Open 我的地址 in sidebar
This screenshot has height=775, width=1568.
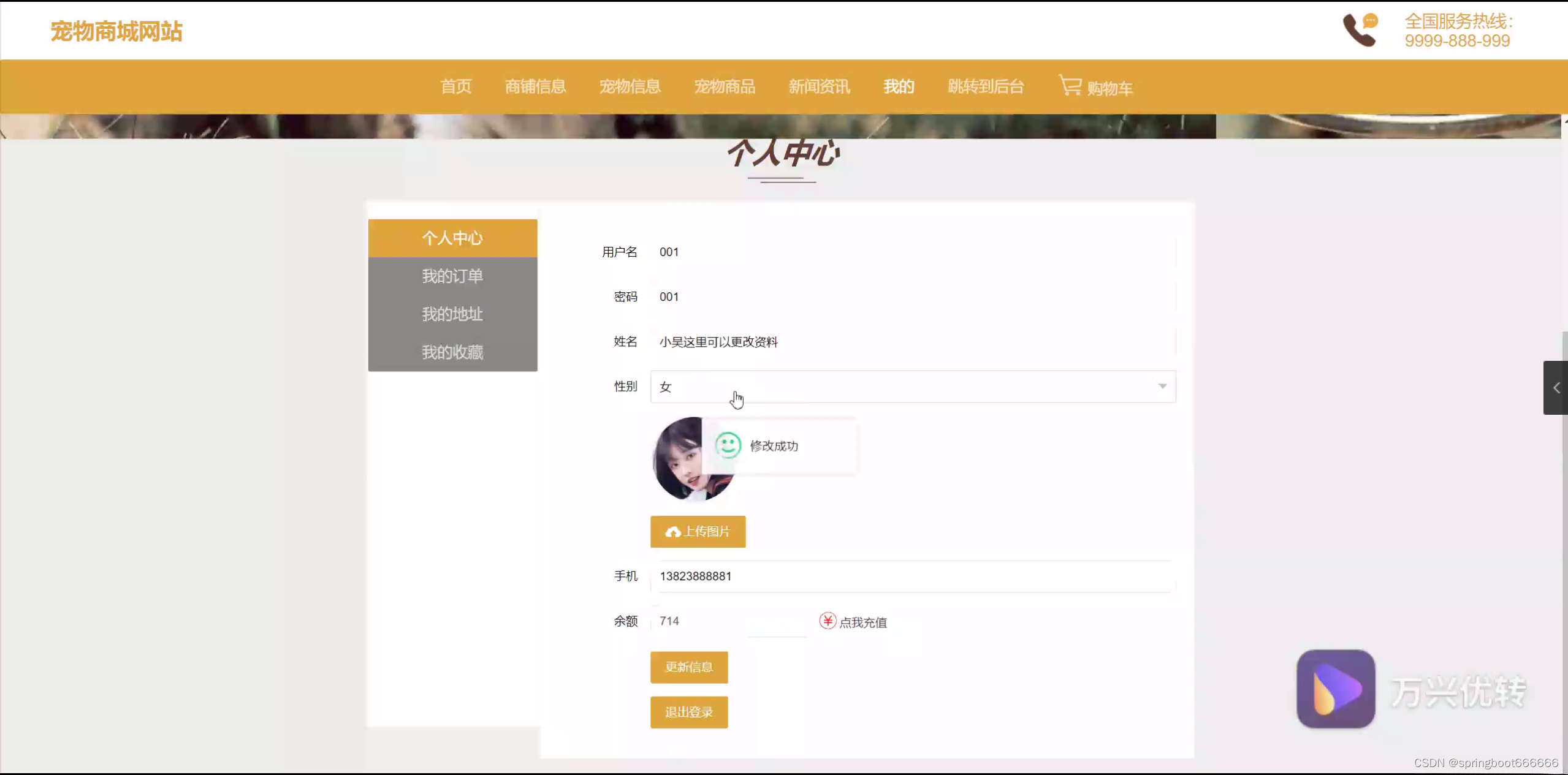[452, 314]
